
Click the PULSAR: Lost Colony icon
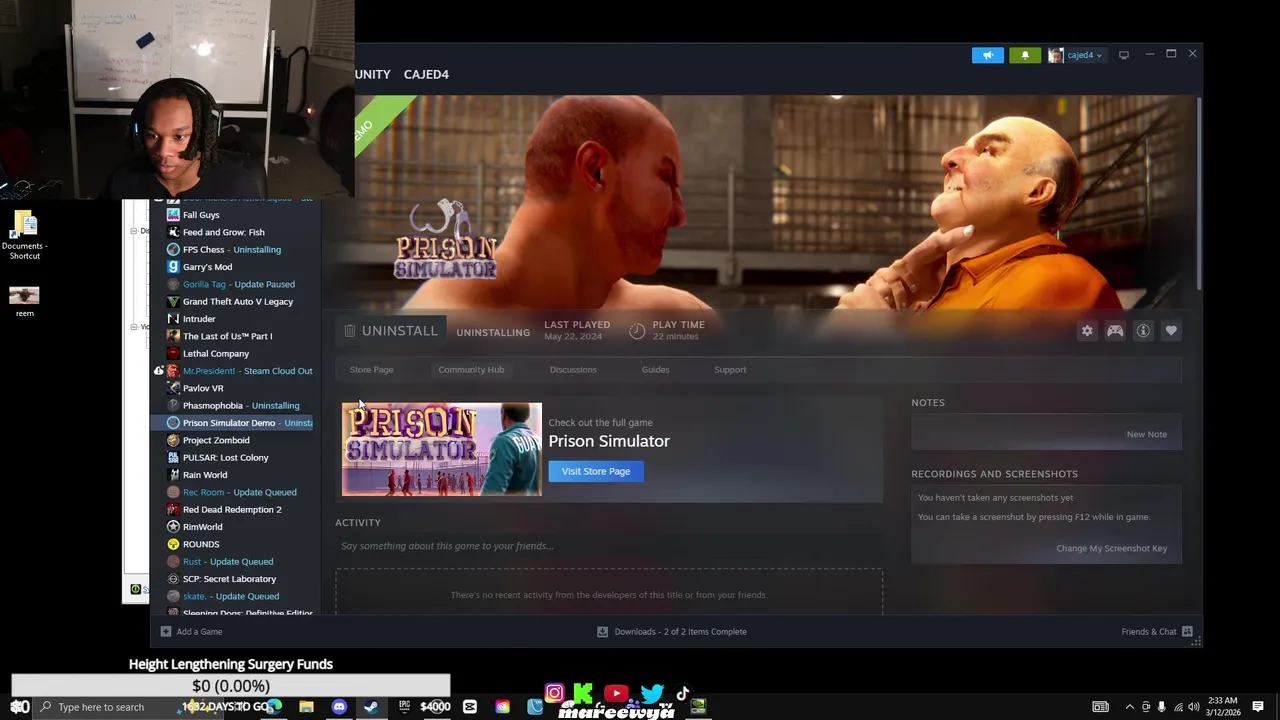coord(173,458)
